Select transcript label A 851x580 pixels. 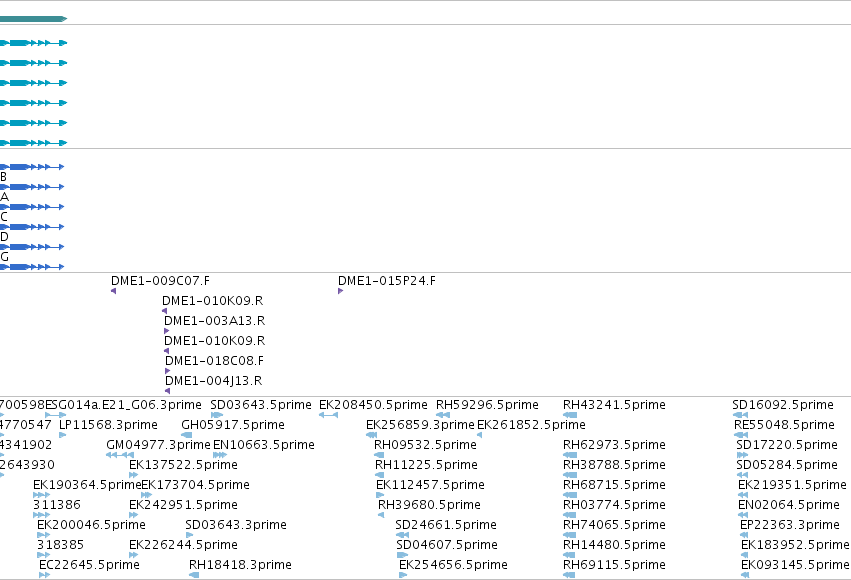pyautogui.click(x=4, y=197)
